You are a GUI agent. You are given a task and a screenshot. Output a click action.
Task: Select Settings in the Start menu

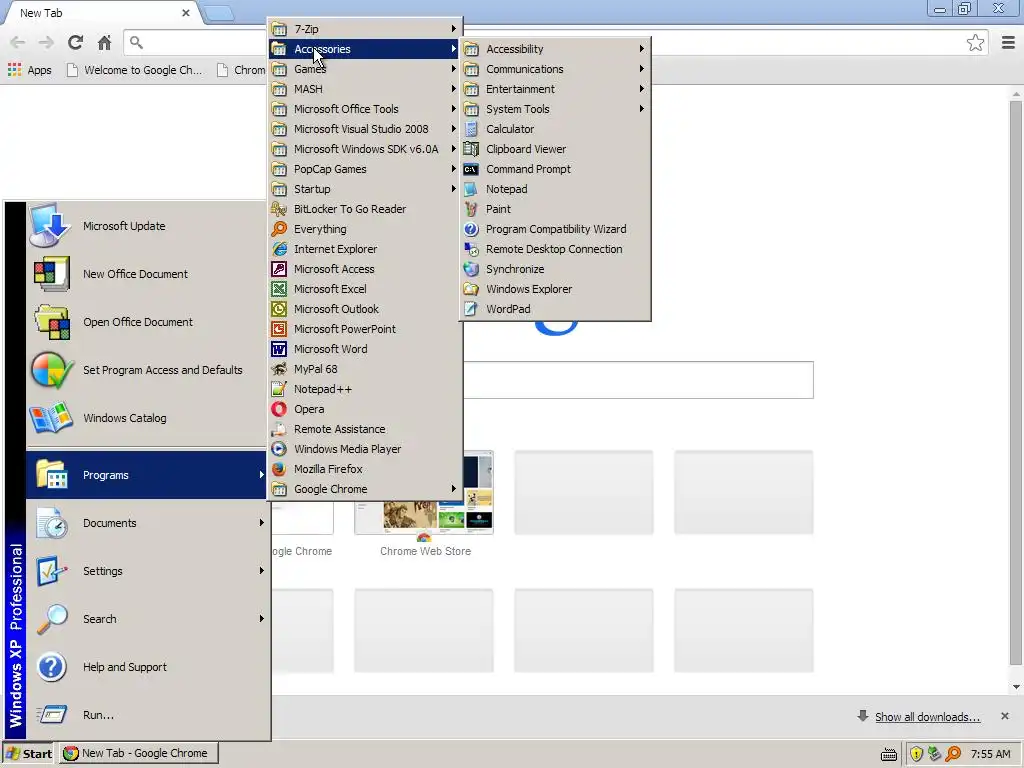click(147, 571)
